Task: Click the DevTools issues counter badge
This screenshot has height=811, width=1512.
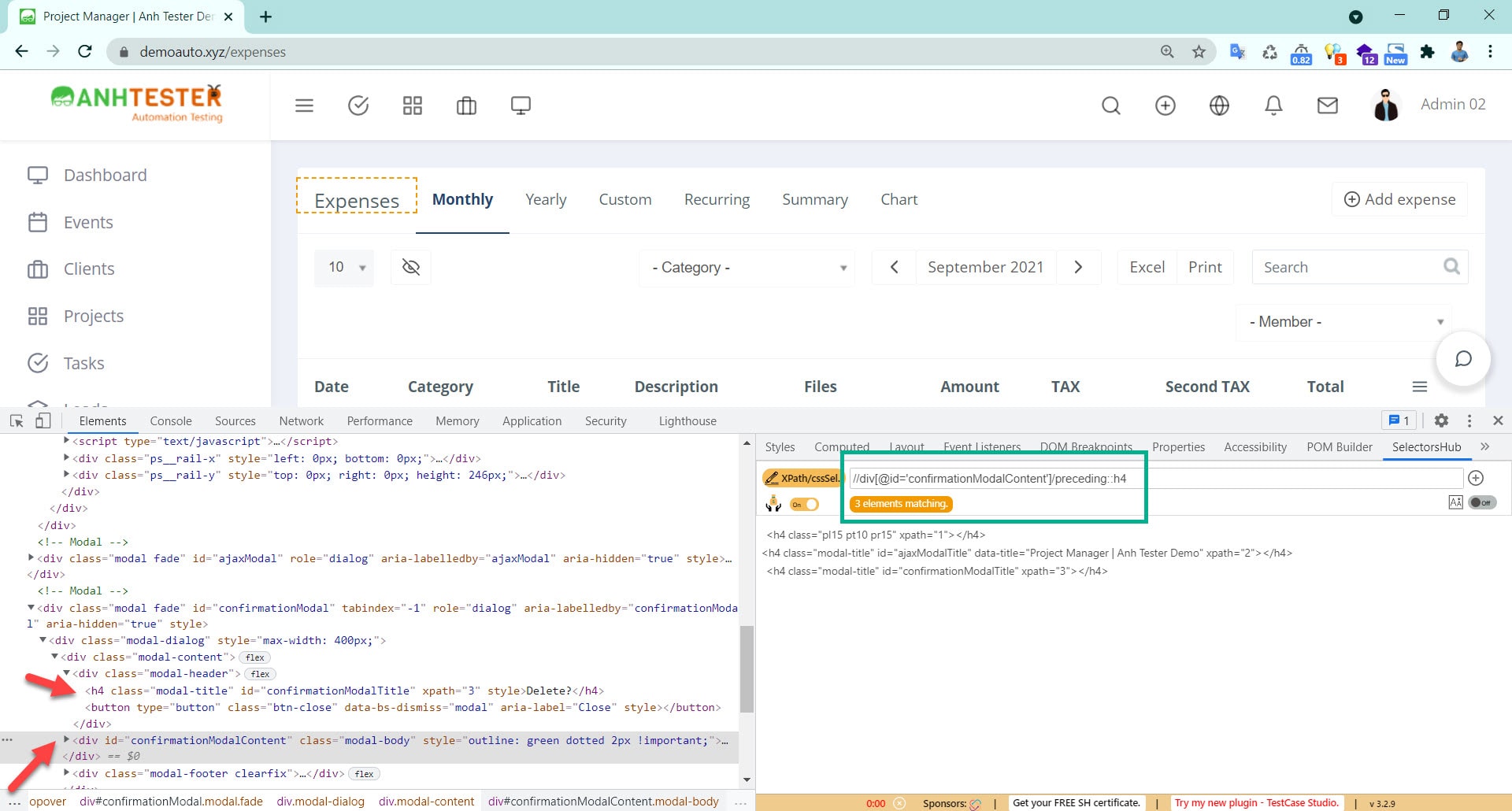Action: pos(1399,420)
